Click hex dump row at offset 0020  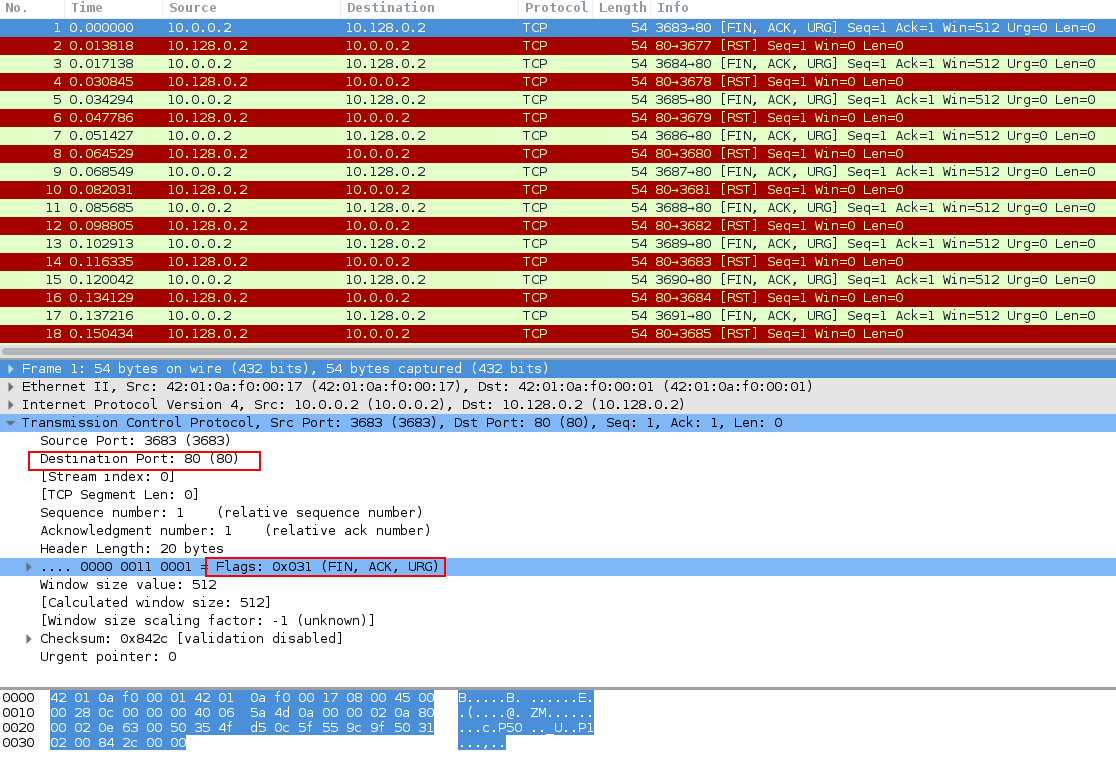point(242,728)
